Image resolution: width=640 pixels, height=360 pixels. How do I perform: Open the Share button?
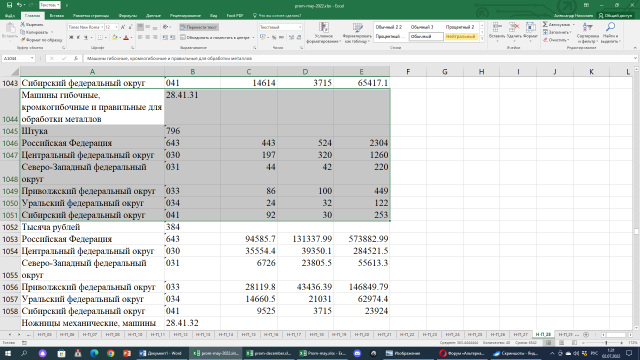tap(616, 16)
